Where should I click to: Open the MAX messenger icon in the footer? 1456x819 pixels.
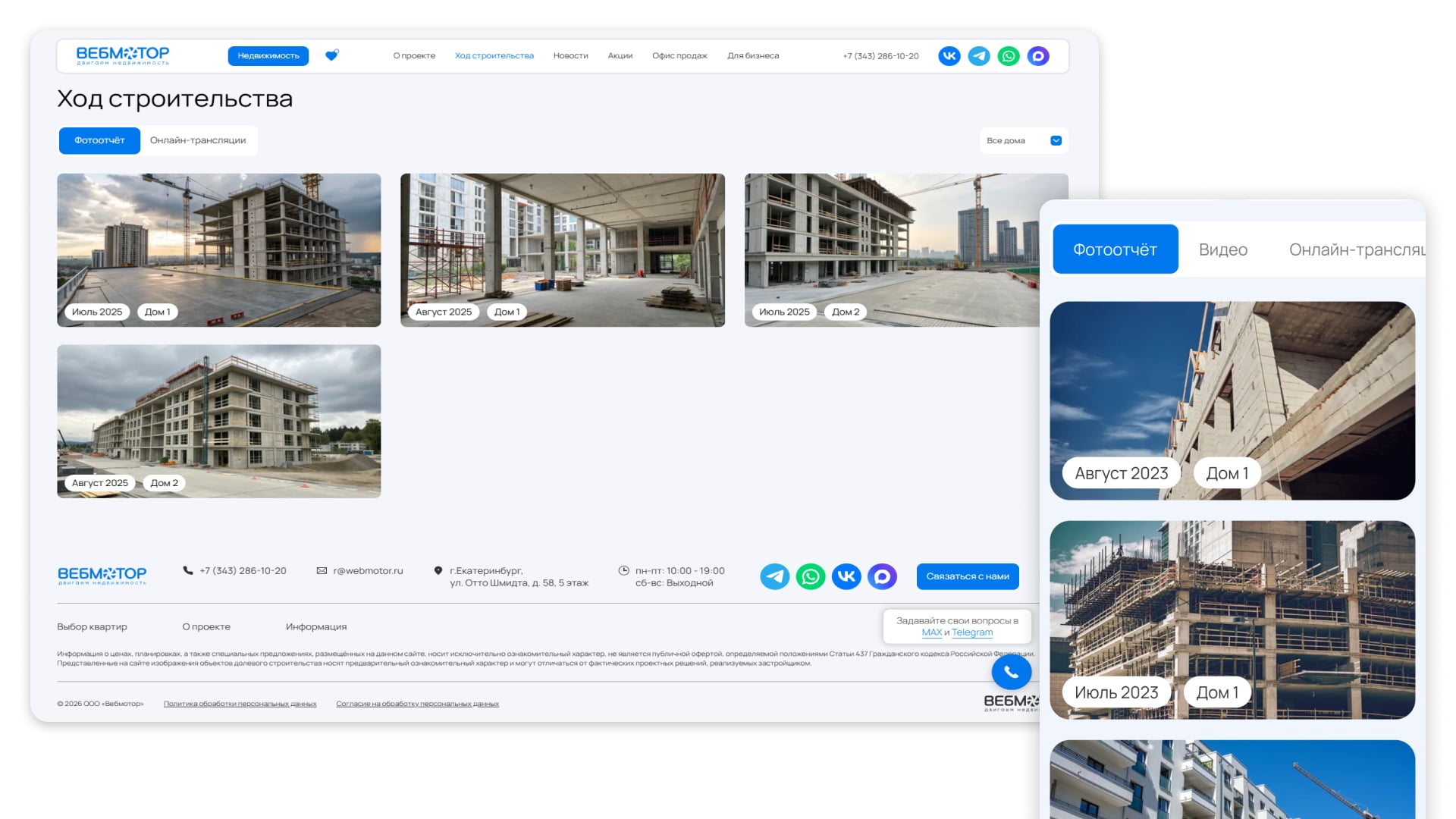(882, 576)
